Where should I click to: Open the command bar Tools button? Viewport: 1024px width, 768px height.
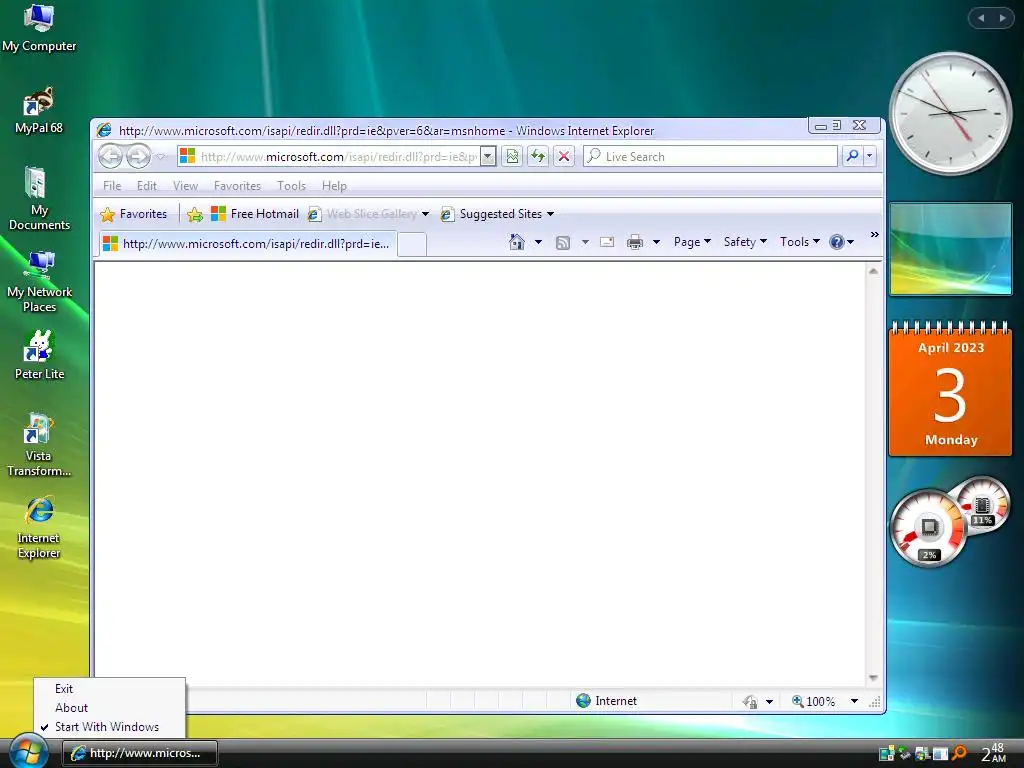point(799,242)
